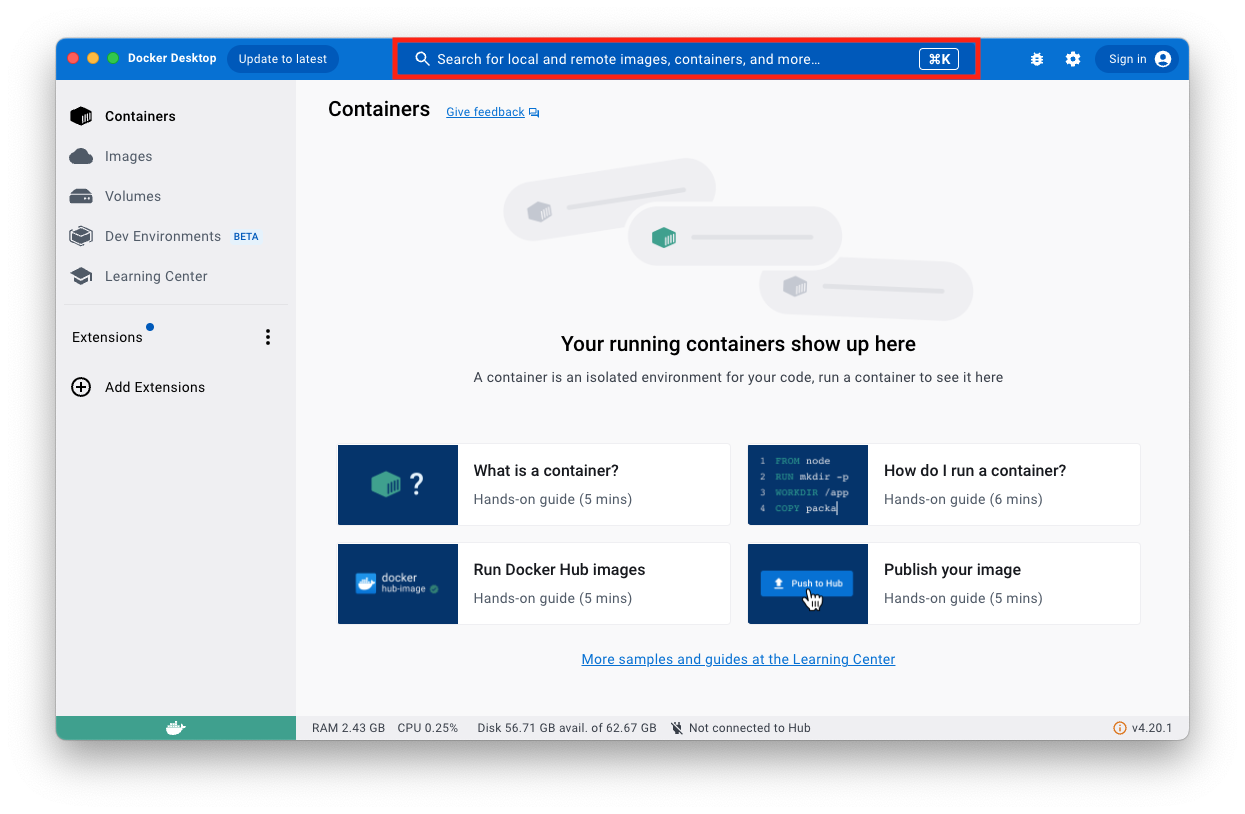Click the update info icon beside v4.20.1
Viewport: 1245px width, 814px height.
1120,728
